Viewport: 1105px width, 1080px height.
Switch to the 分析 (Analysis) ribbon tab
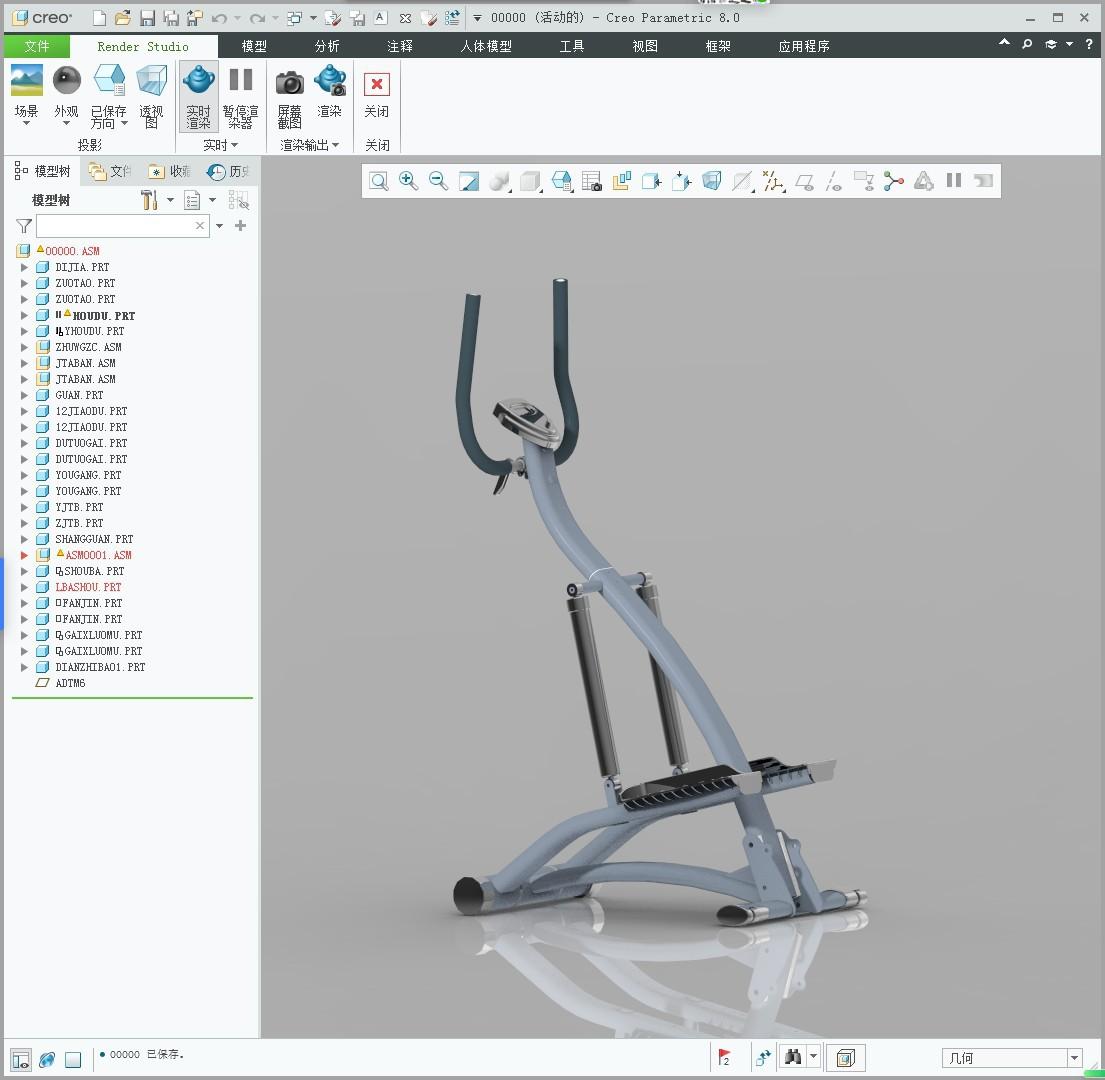[x=327, y=46]
